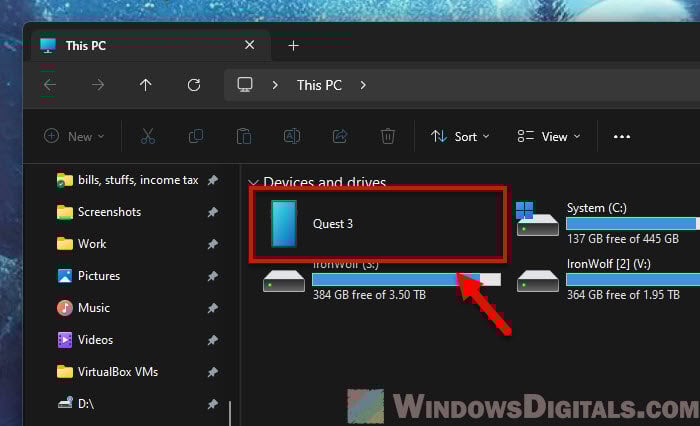The width and height of the screenshot is (700, 426).
Task: Open the Quest 3 device
Action: coord(378,224)
